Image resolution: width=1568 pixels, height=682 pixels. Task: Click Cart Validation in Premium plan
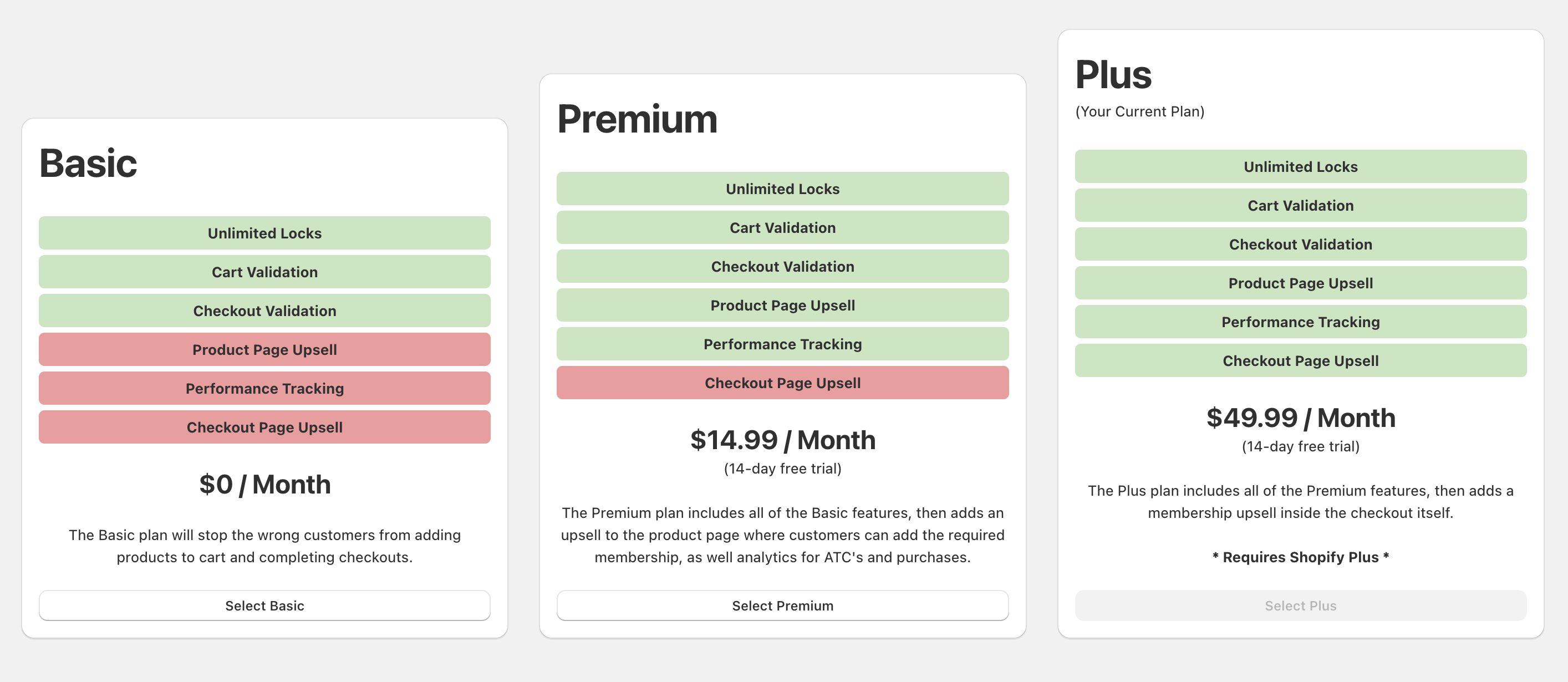click(x=782, y=228)
